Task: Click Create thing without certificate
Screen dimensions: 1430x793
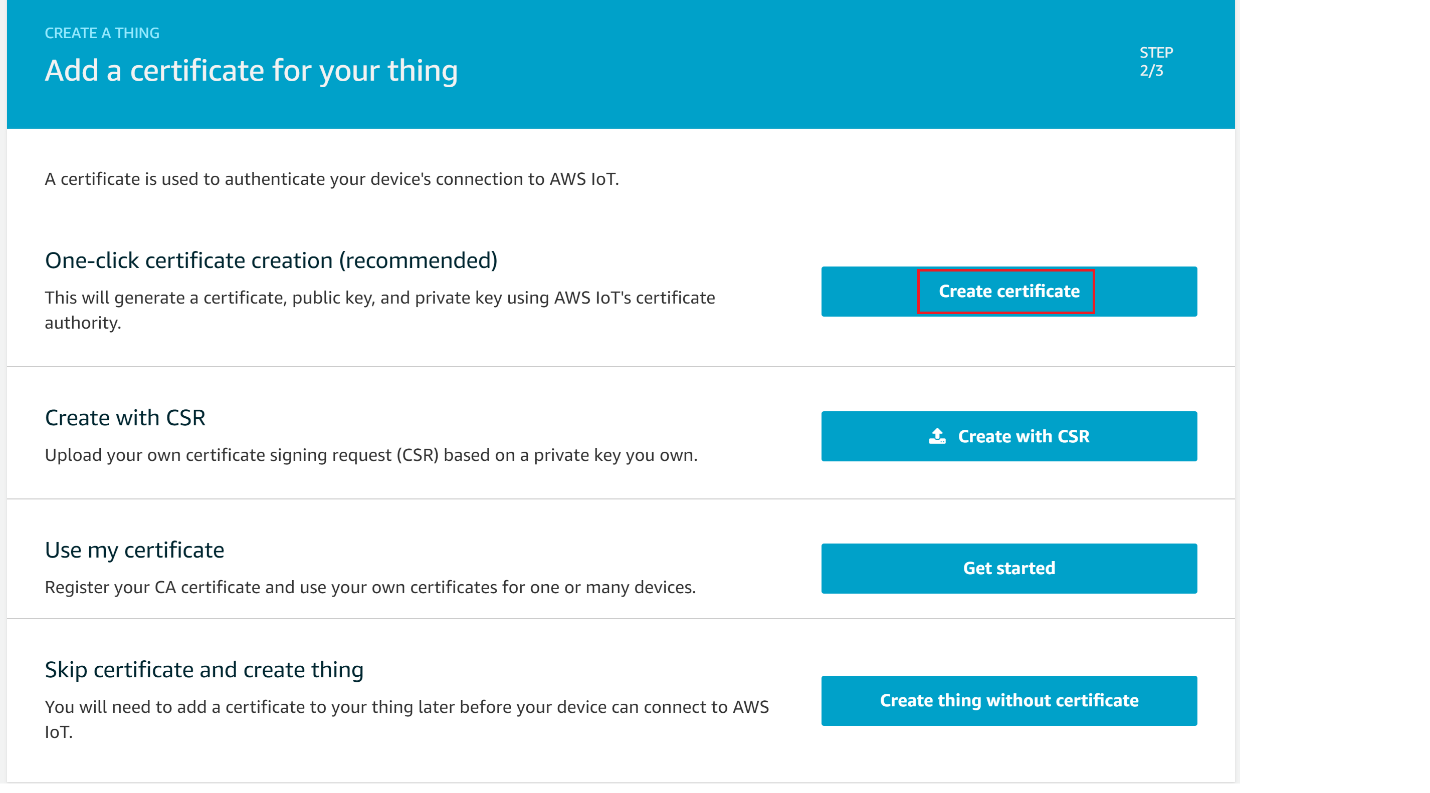Action: (1009, 700)
